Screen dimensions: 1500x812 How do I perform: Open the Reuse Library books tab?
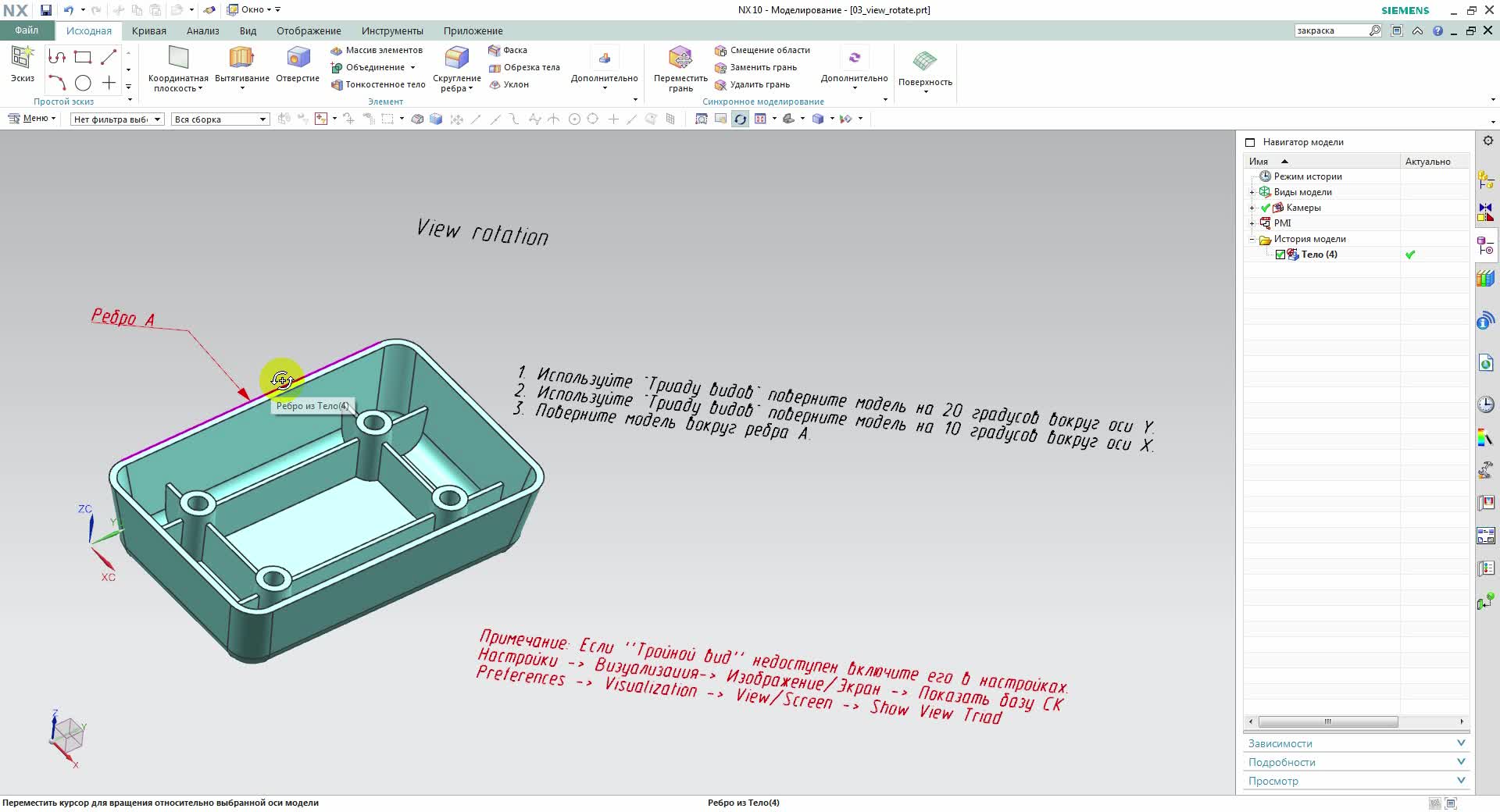[1486, 279]
